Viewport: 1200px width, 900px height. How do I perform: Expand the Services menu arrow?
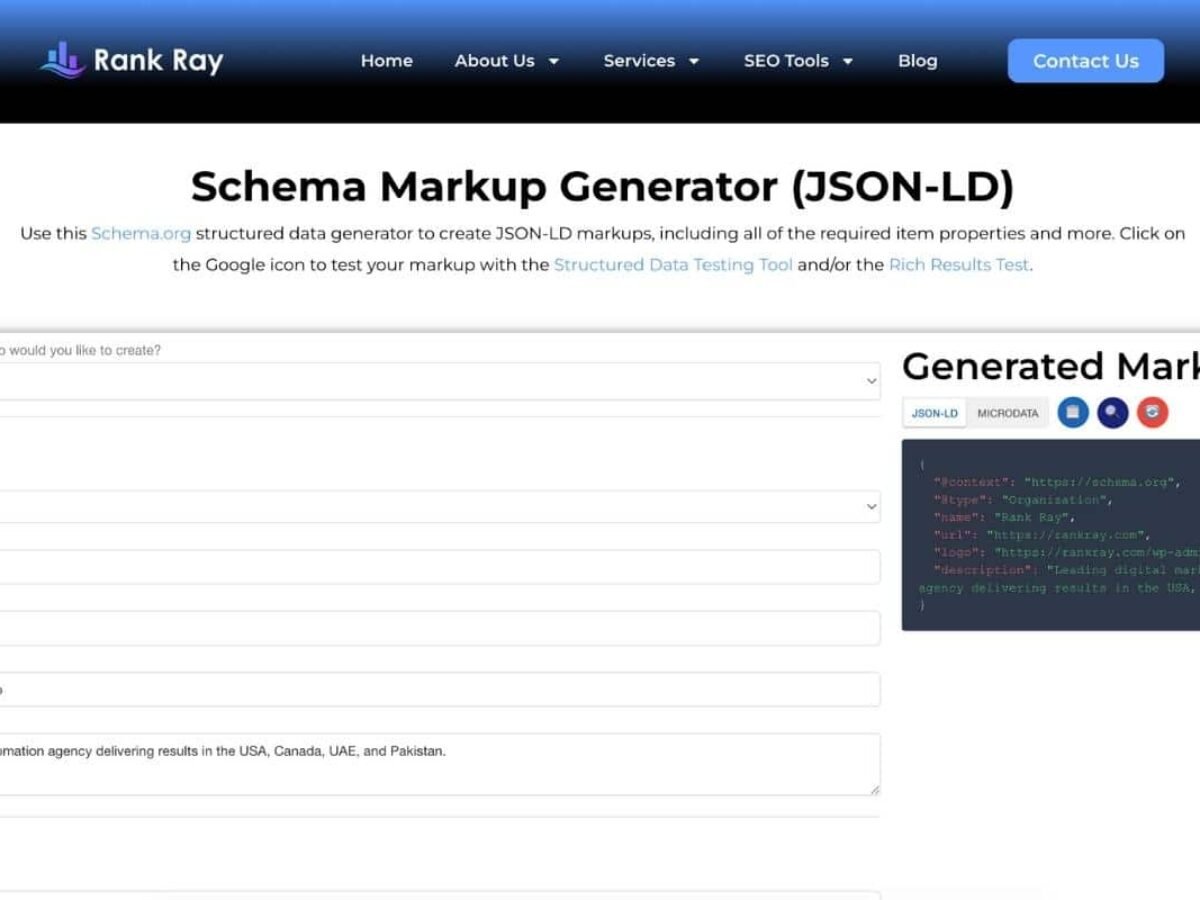click(x=694, y=62)
